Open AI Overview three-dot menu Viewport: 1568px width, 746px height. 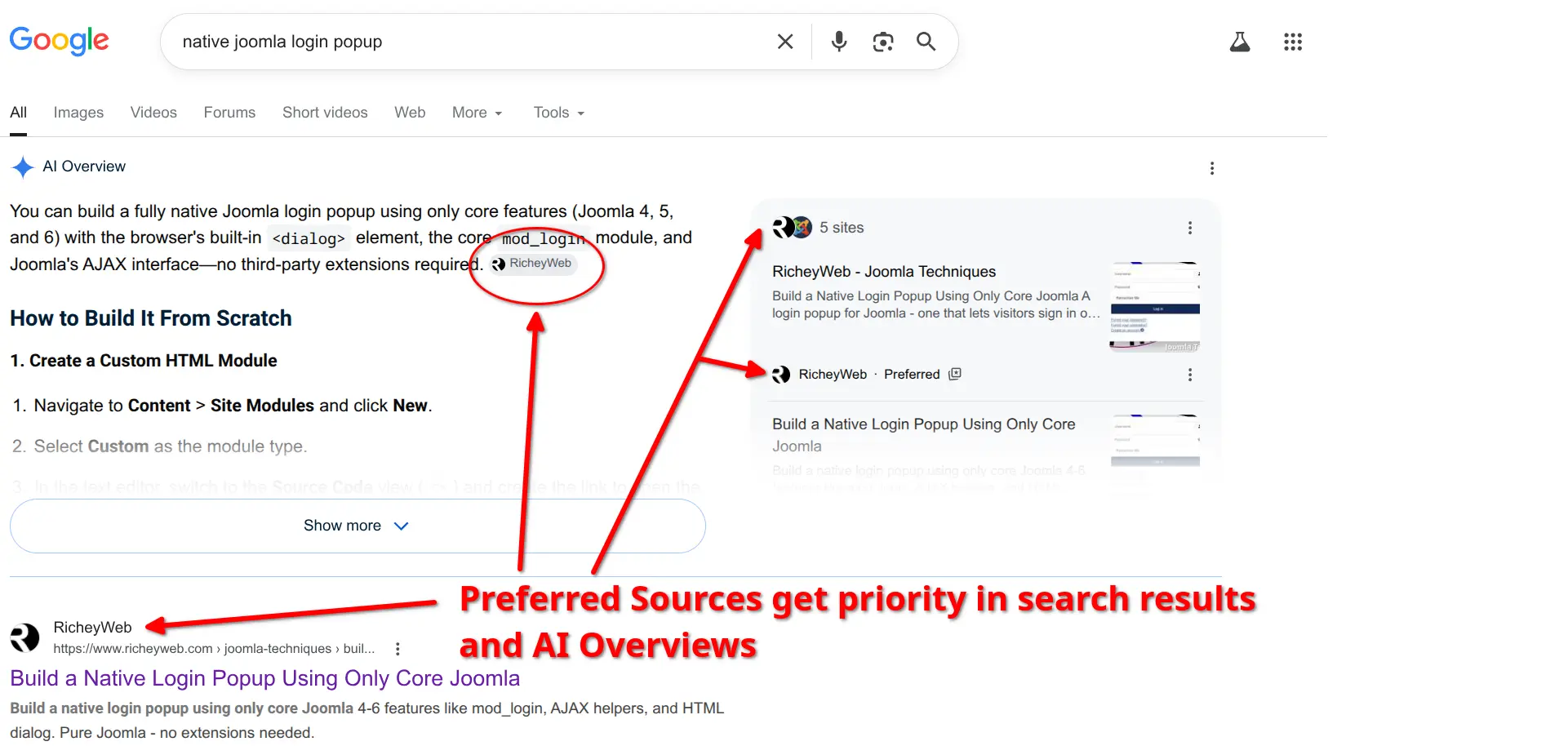[x=1212, y=168]
